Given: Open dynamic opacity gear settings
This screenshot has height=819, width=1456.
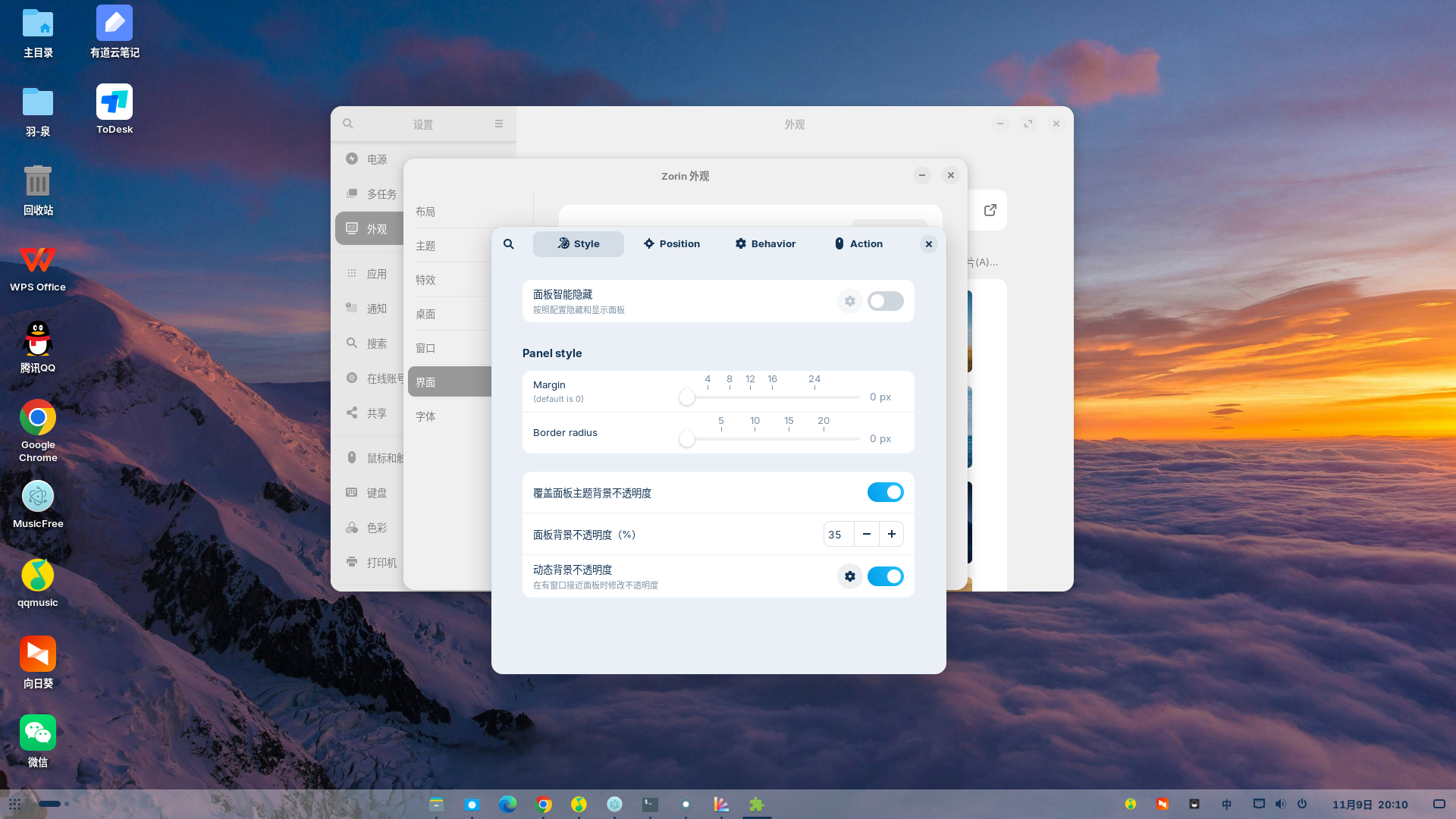Looking at the screenshot, I should [x=850, y=576].
